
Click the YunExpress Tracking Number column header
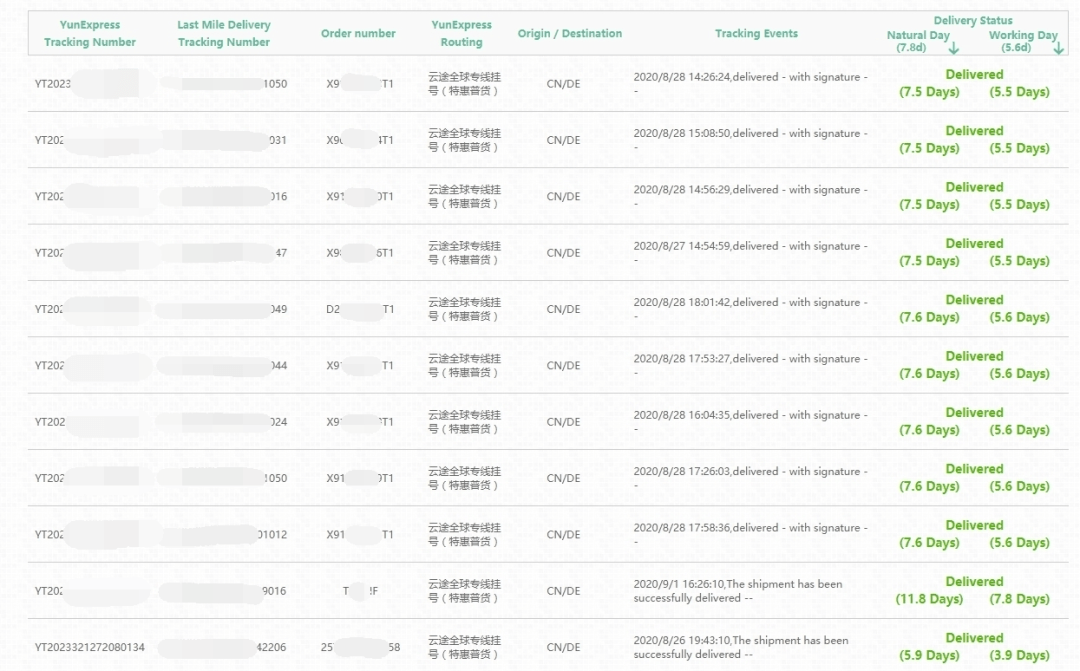[x=90, y=34]
